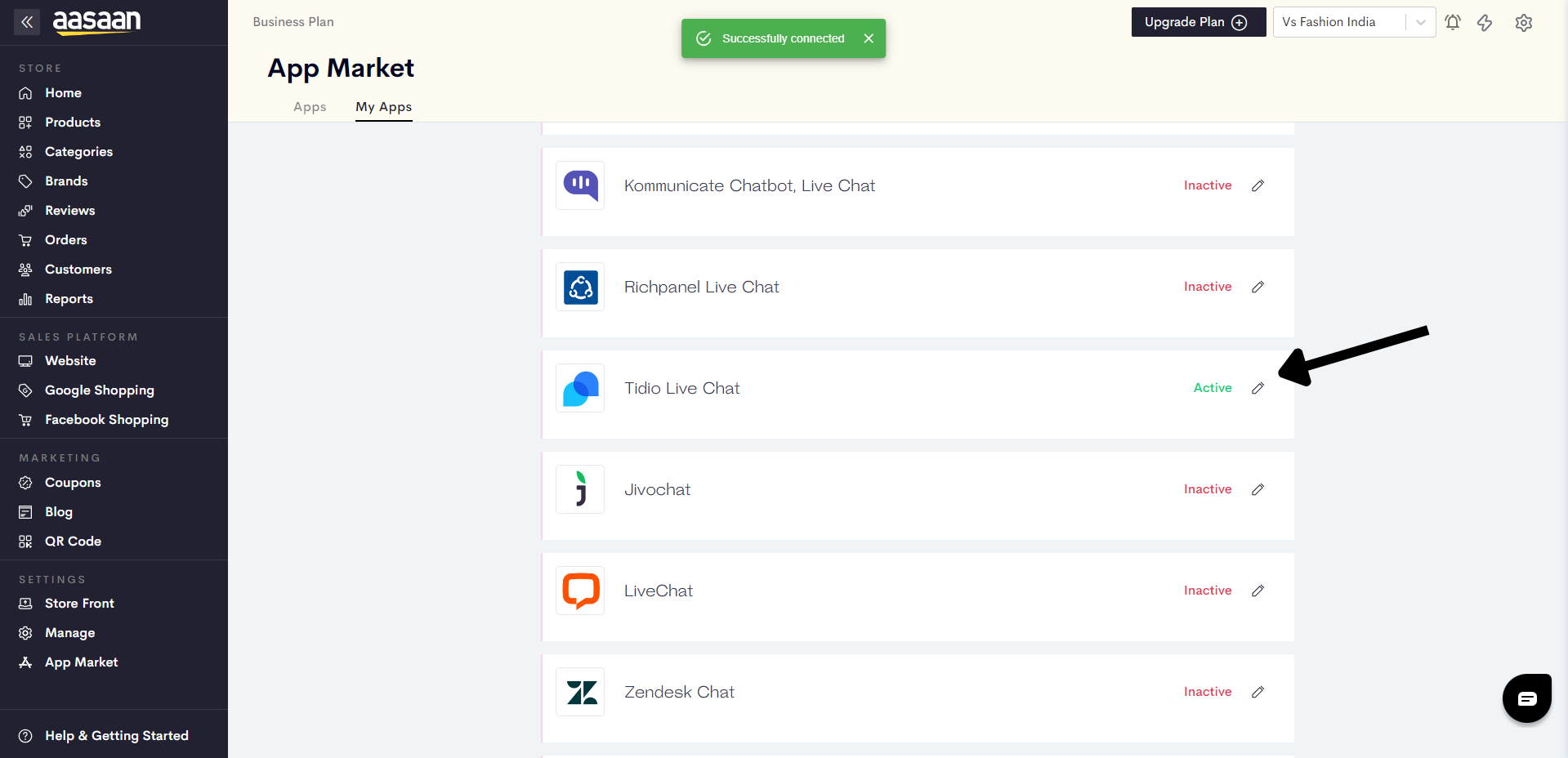Open settings gear in top bar
The image size is (1568, 758).
click(x=1523, y=22)
